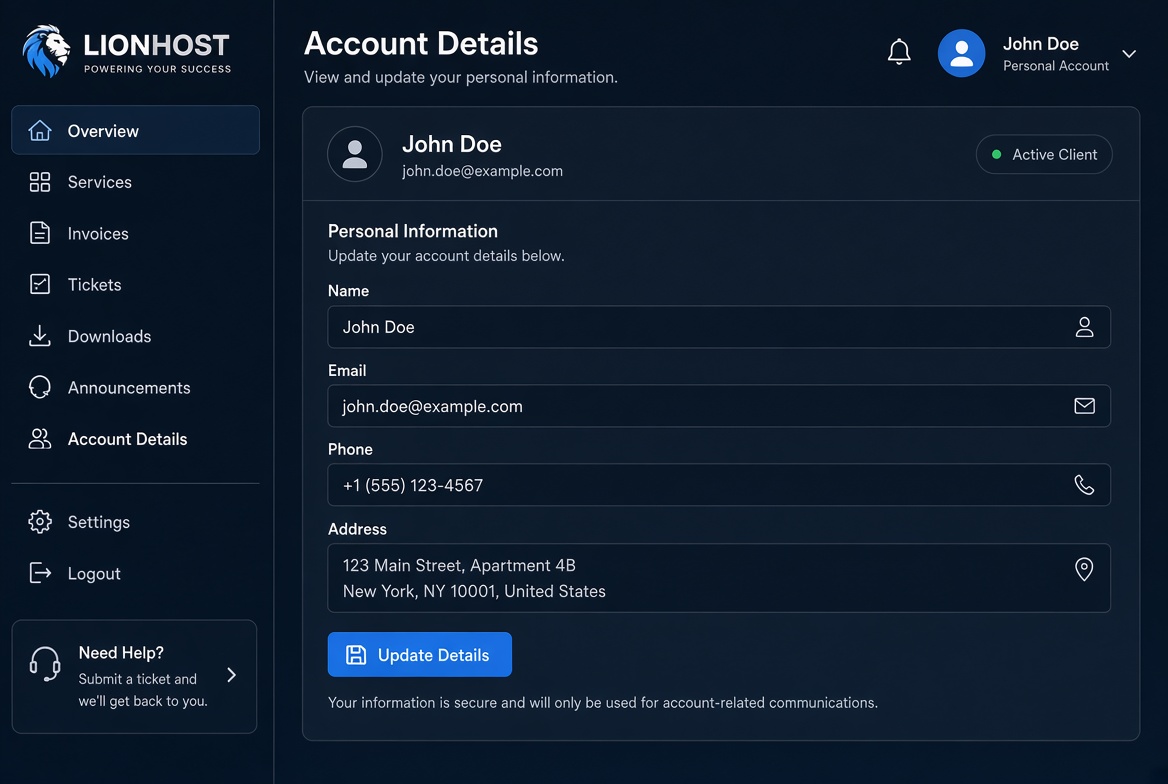Click Logout in the sidebar

pyautogui.click(x=136, y=573)
